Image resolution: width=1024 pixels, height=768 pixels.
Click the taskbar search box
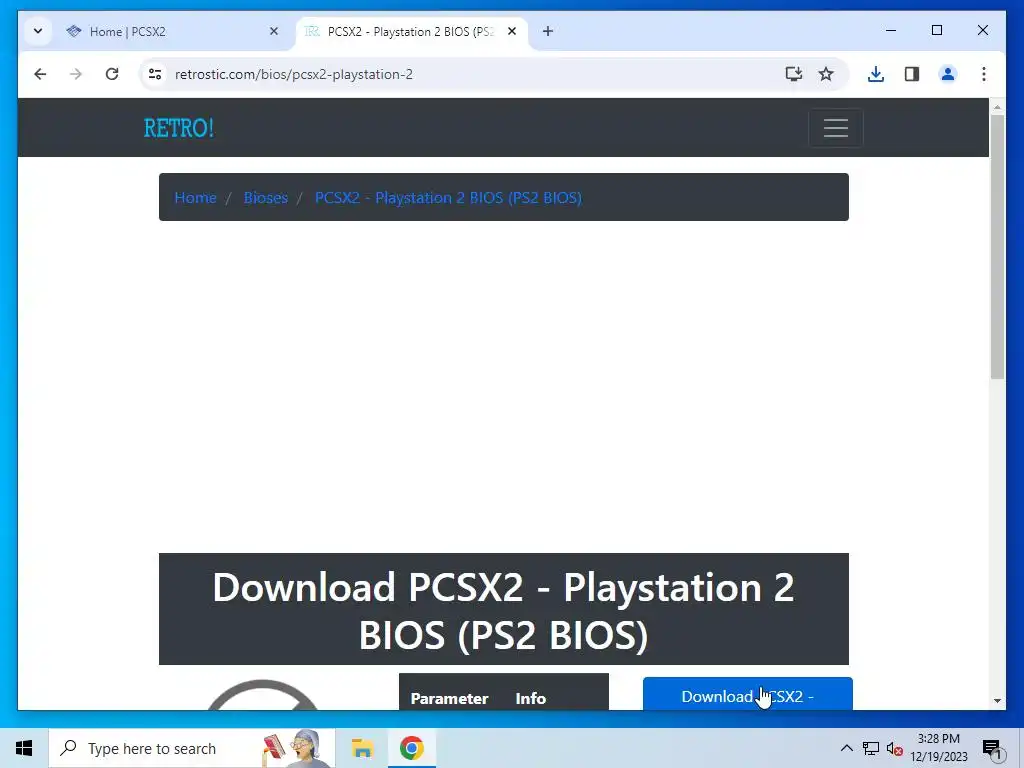coord(192,748)
